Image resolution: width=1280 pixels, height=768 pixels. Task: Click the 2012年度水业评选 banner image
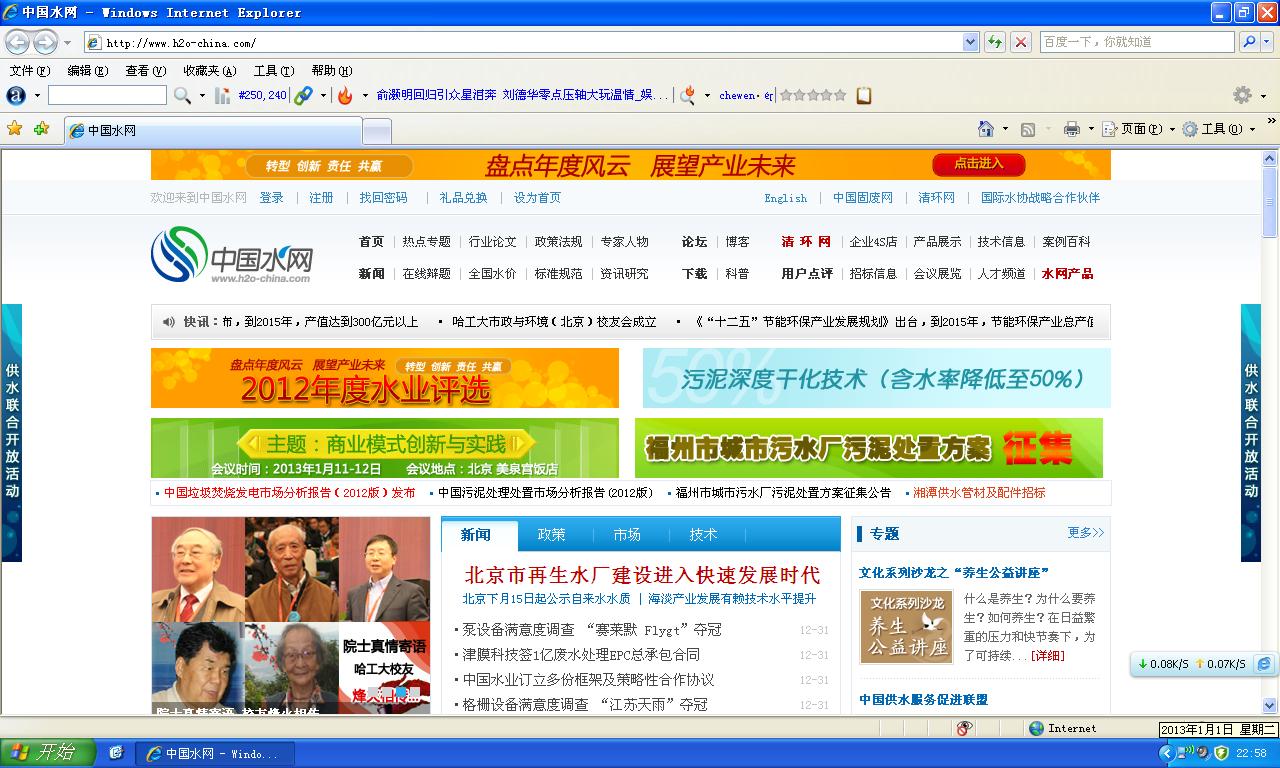coord(385,378)
